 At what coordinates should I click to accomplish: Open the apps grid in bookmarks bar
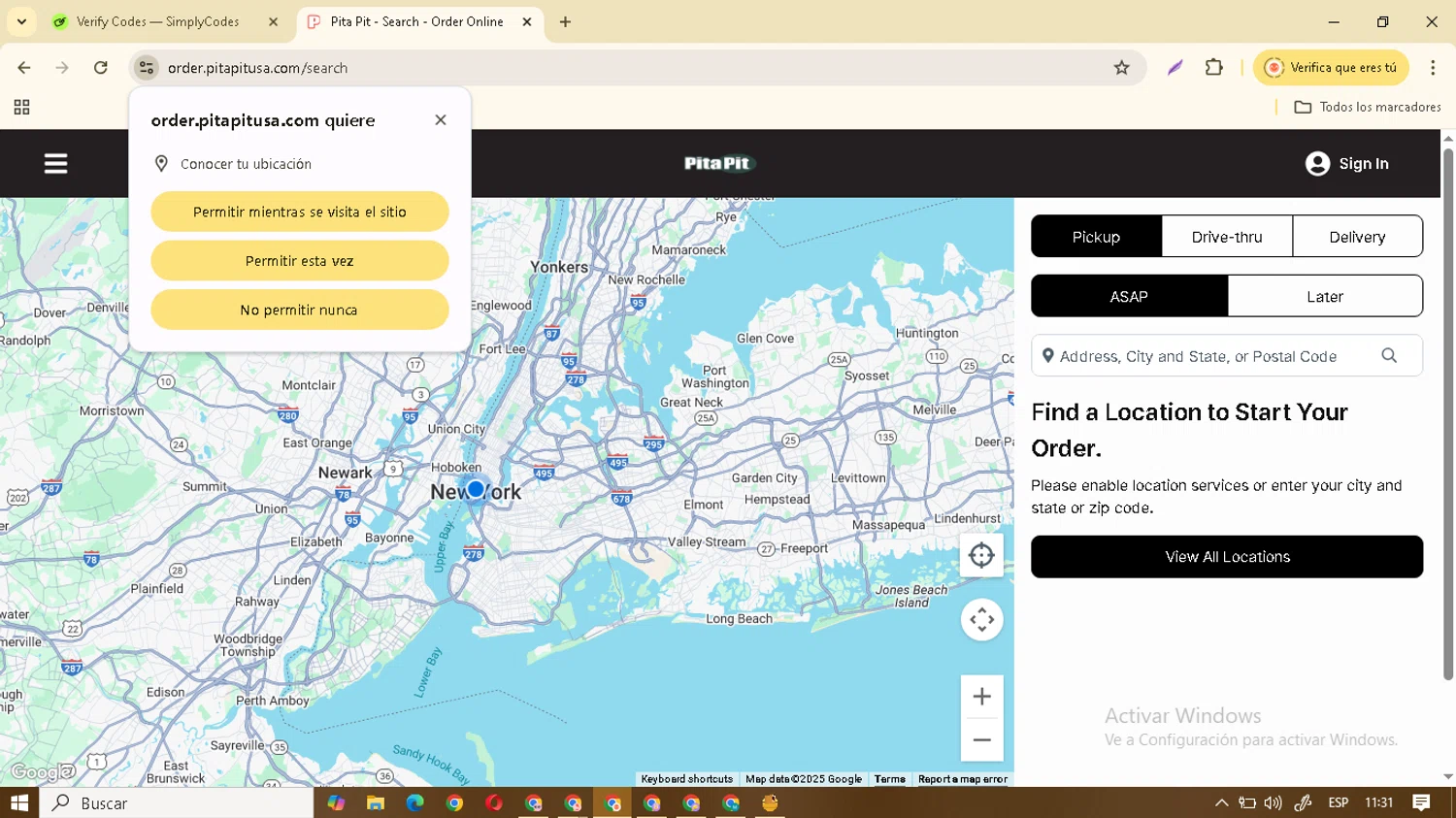(x=21, y=107)
